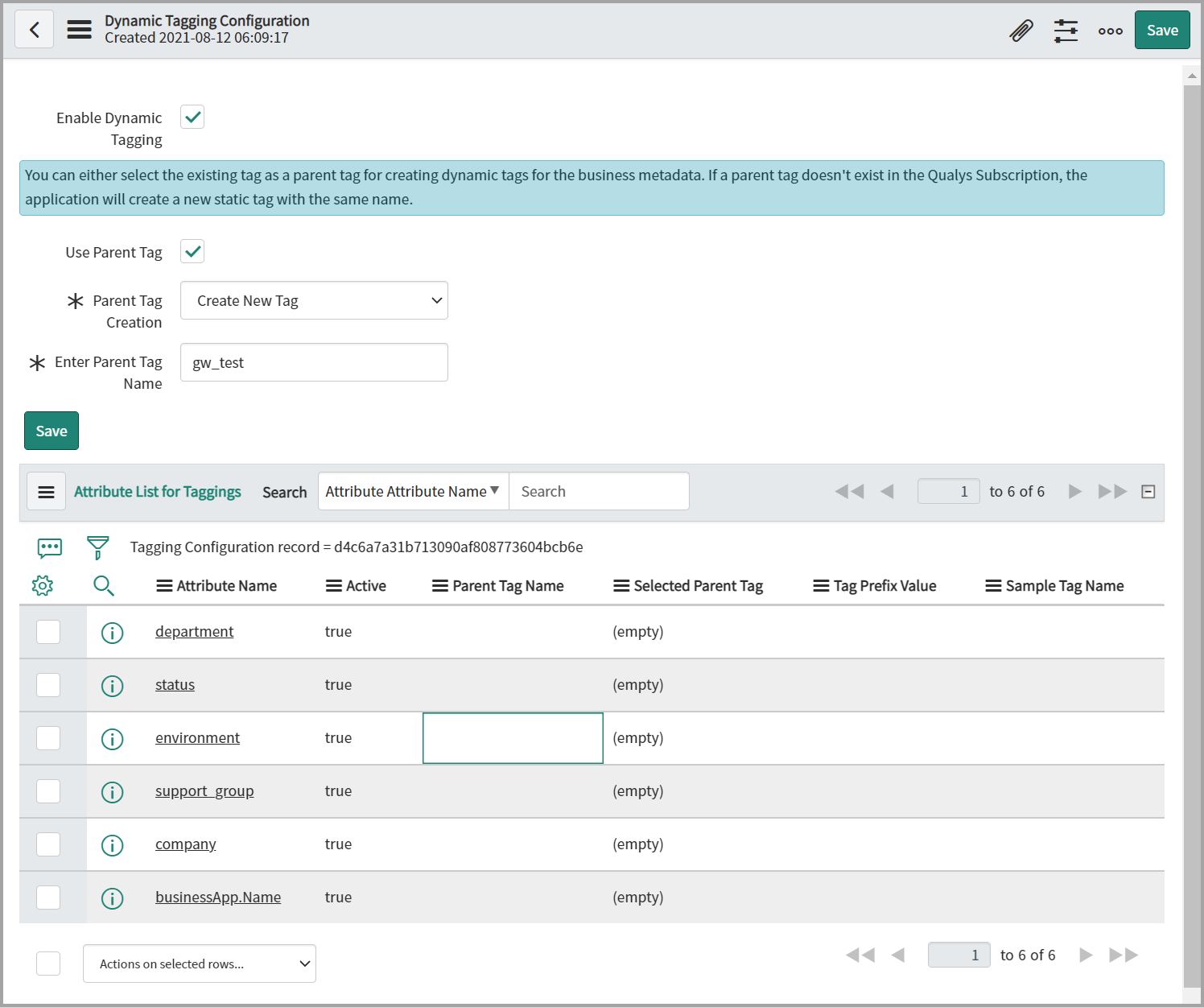This screenshot has width=1204, height=1007.
Task: Open the status attribute link
Action: pyautogui.click(x=175, y=685)
